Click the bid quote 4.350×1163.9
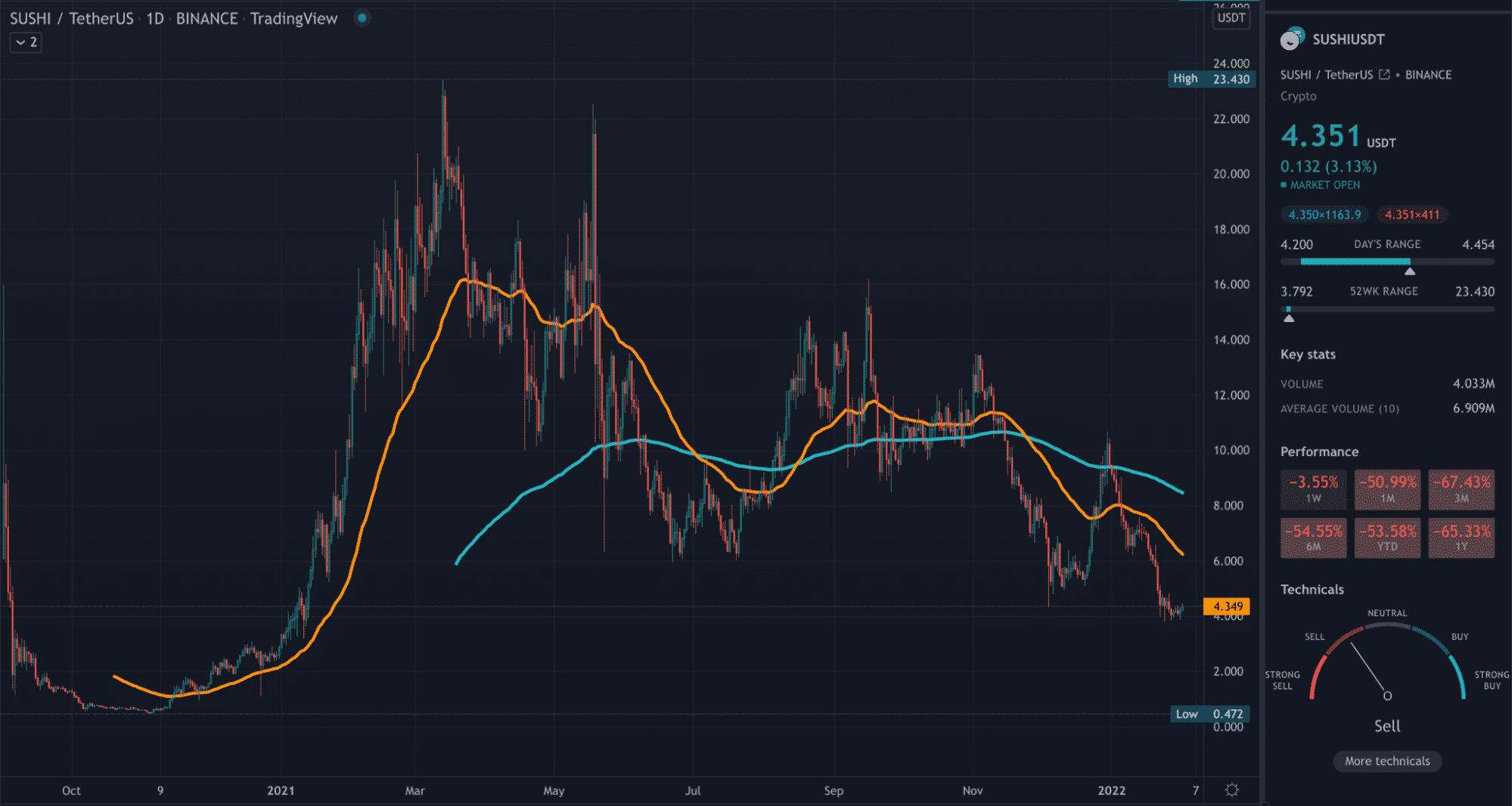 (x=1324, y=215)
